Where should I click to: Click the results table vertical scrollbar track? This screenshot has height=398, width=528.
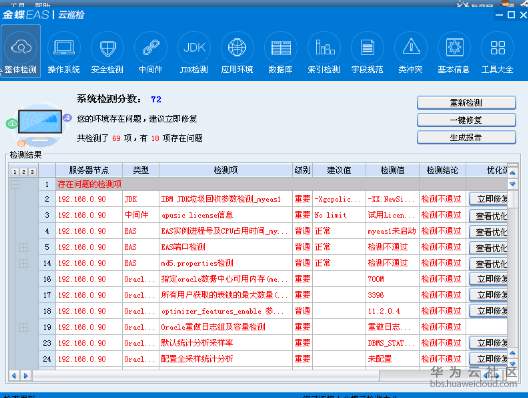click(512, 269)
